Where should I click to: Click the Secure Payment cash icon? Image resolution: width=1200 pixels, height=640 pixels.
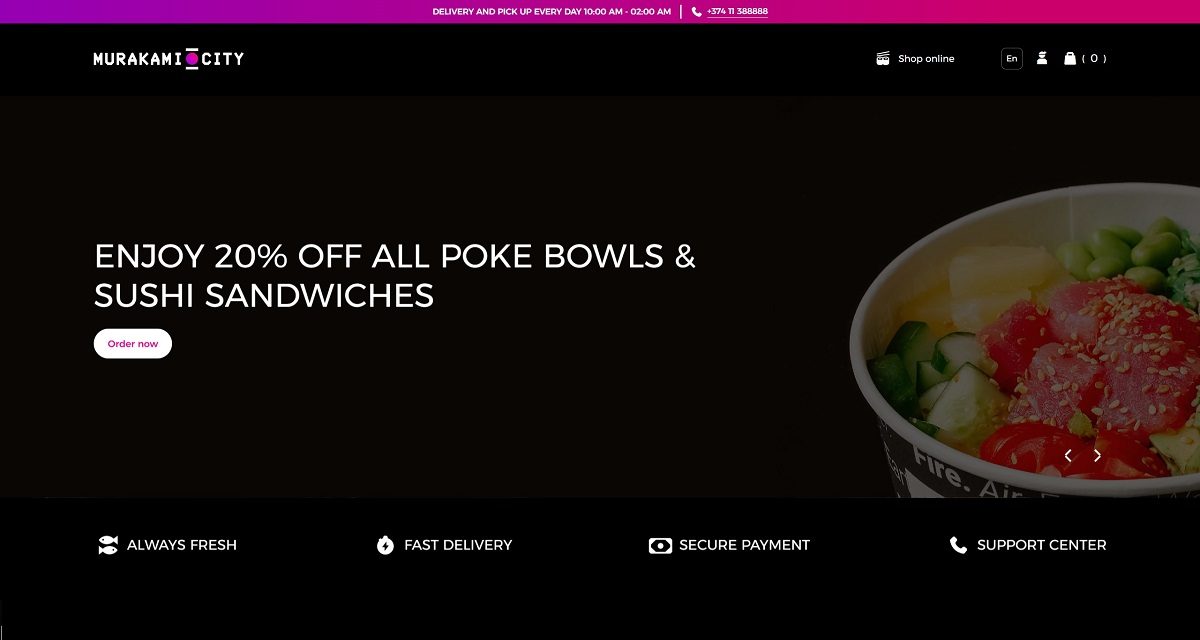[x=660, y=545]
